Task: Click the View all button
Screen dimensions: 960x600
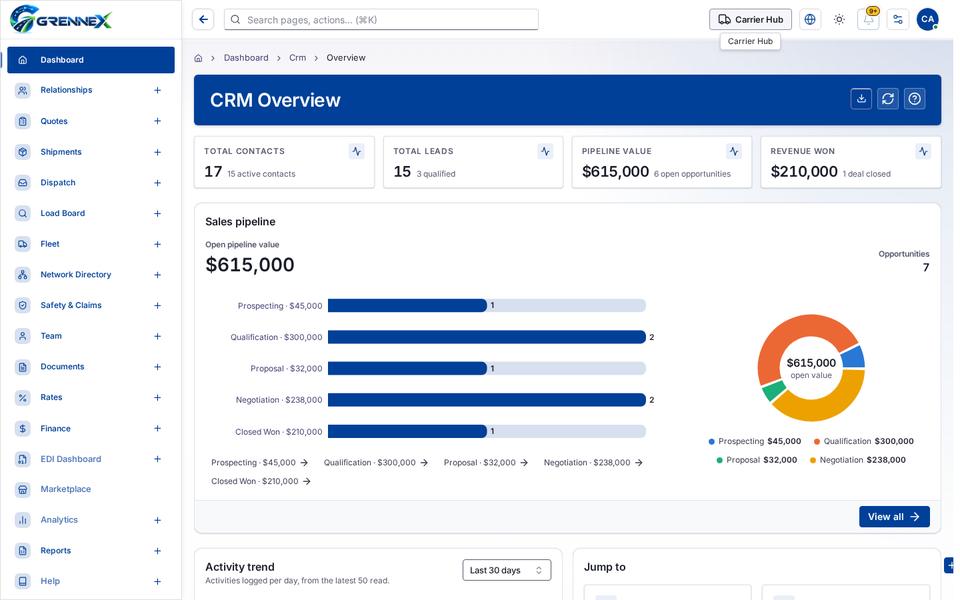Action: (894, 517)
